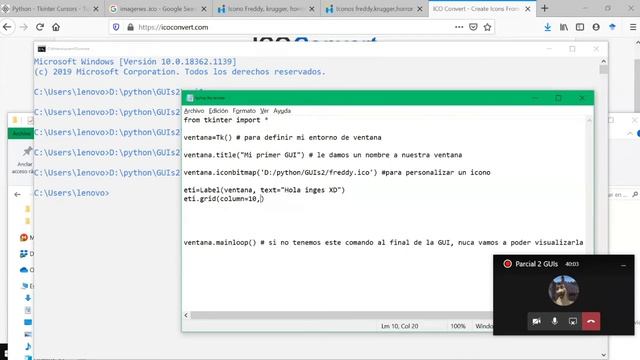The height and width of the screenshot is (360, 640).
Task: Switch to imagenes .ico Google Search tab
Action: click(x=158, y=9)
